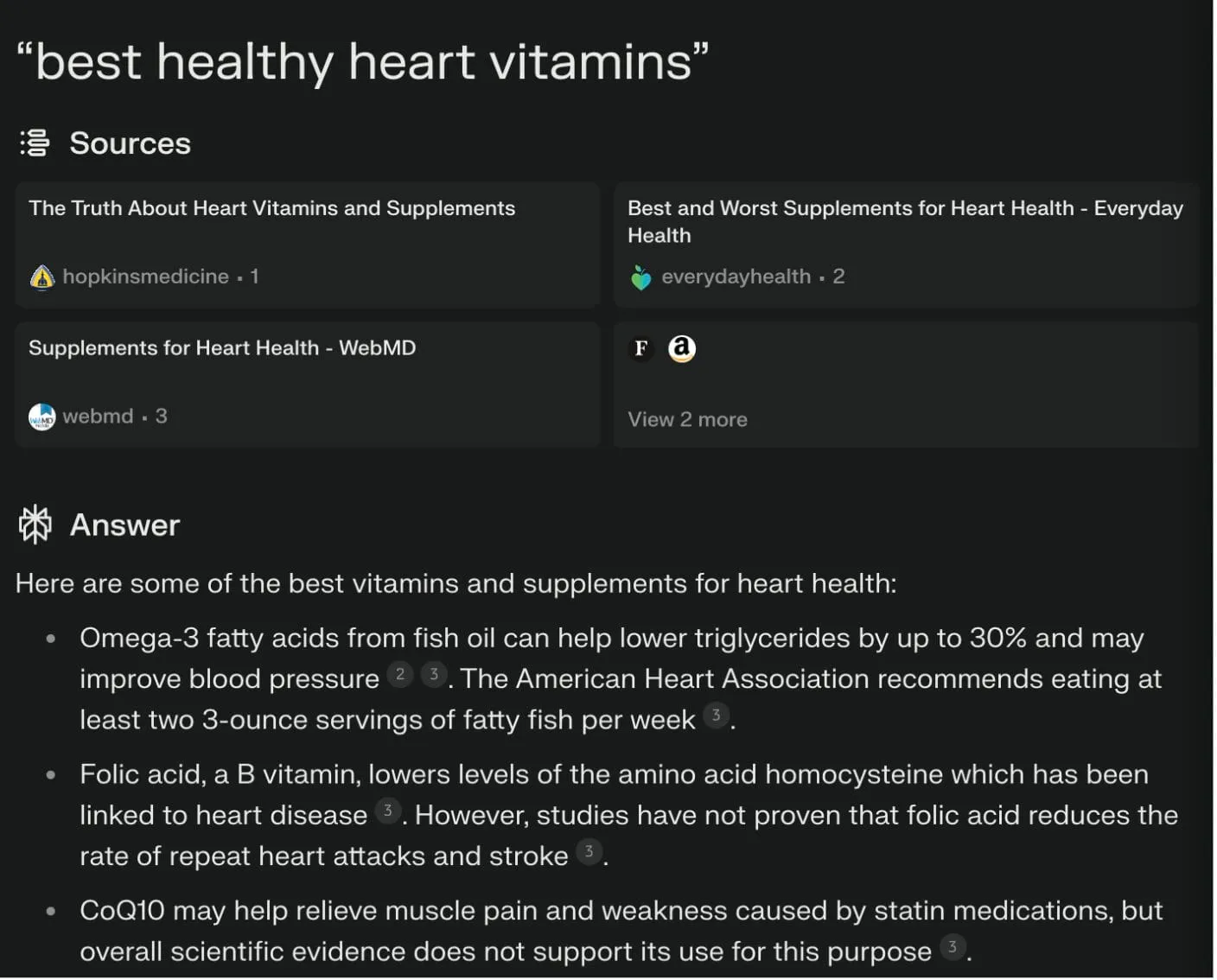
Task: Open citation 3 after 'heart attacks and stroke'
Action: [x=589, y=851]
